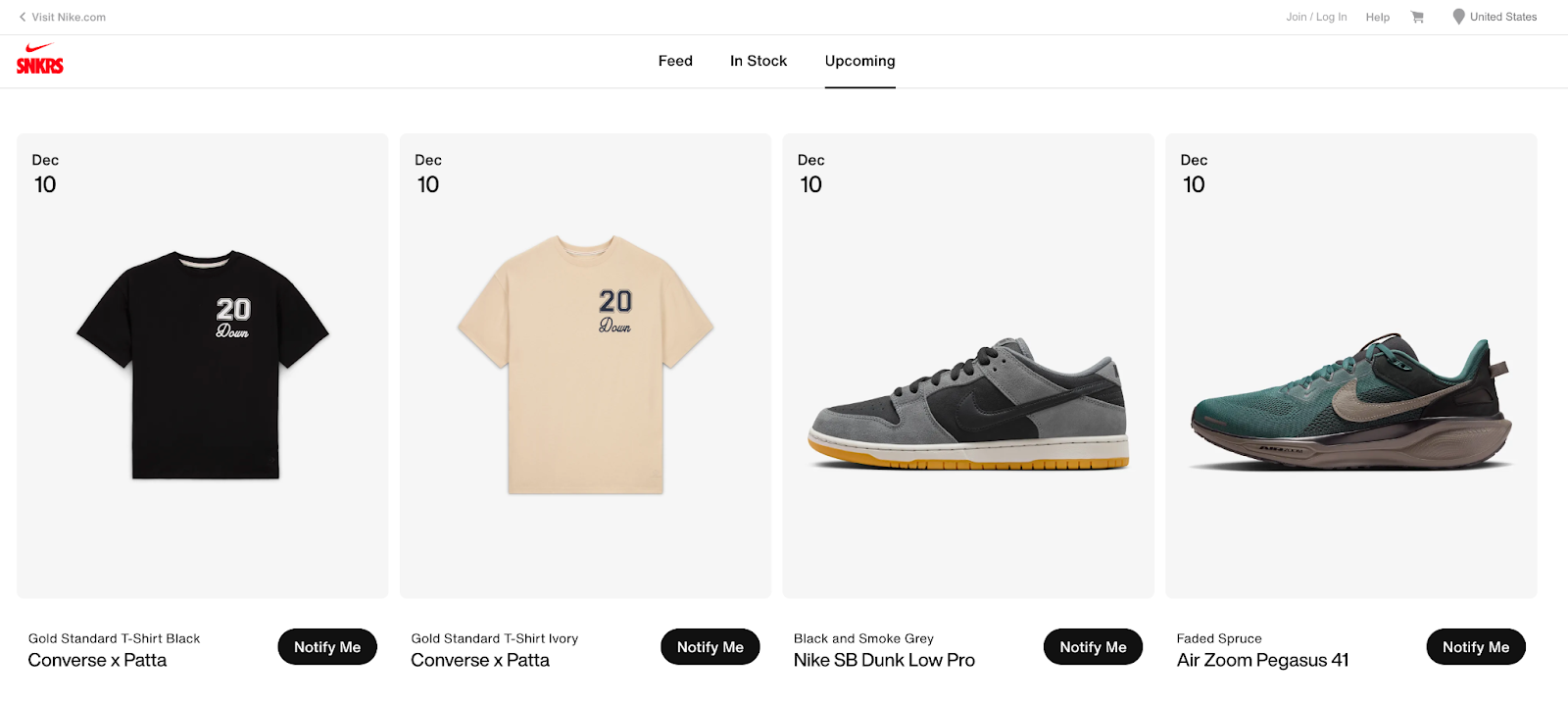Open the In Stock tab

(758, 61)
